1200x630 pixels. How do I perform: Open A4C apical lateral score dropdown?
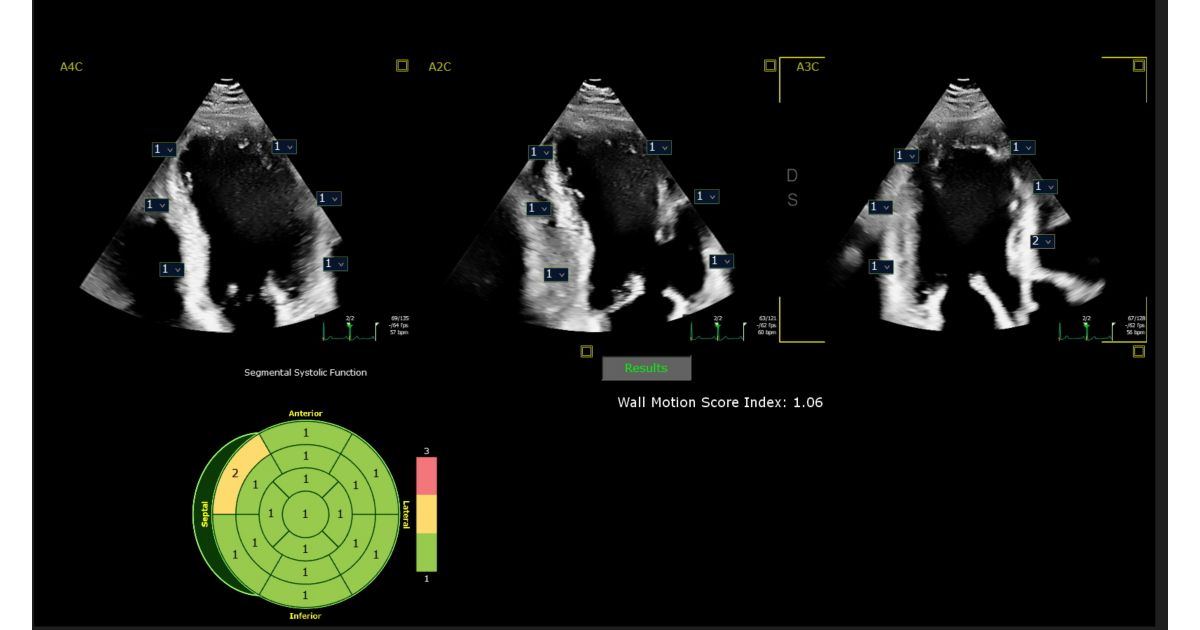tap(285, 146)
